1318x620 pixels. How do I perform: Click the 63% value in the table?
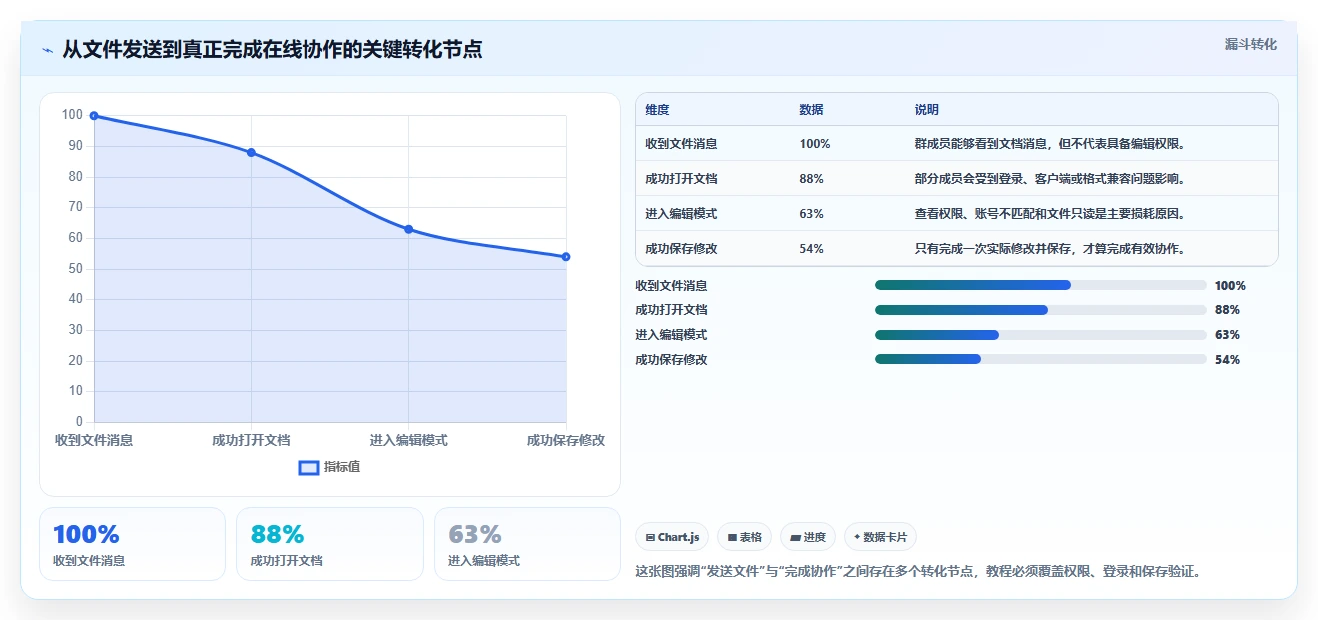[812, 214]
